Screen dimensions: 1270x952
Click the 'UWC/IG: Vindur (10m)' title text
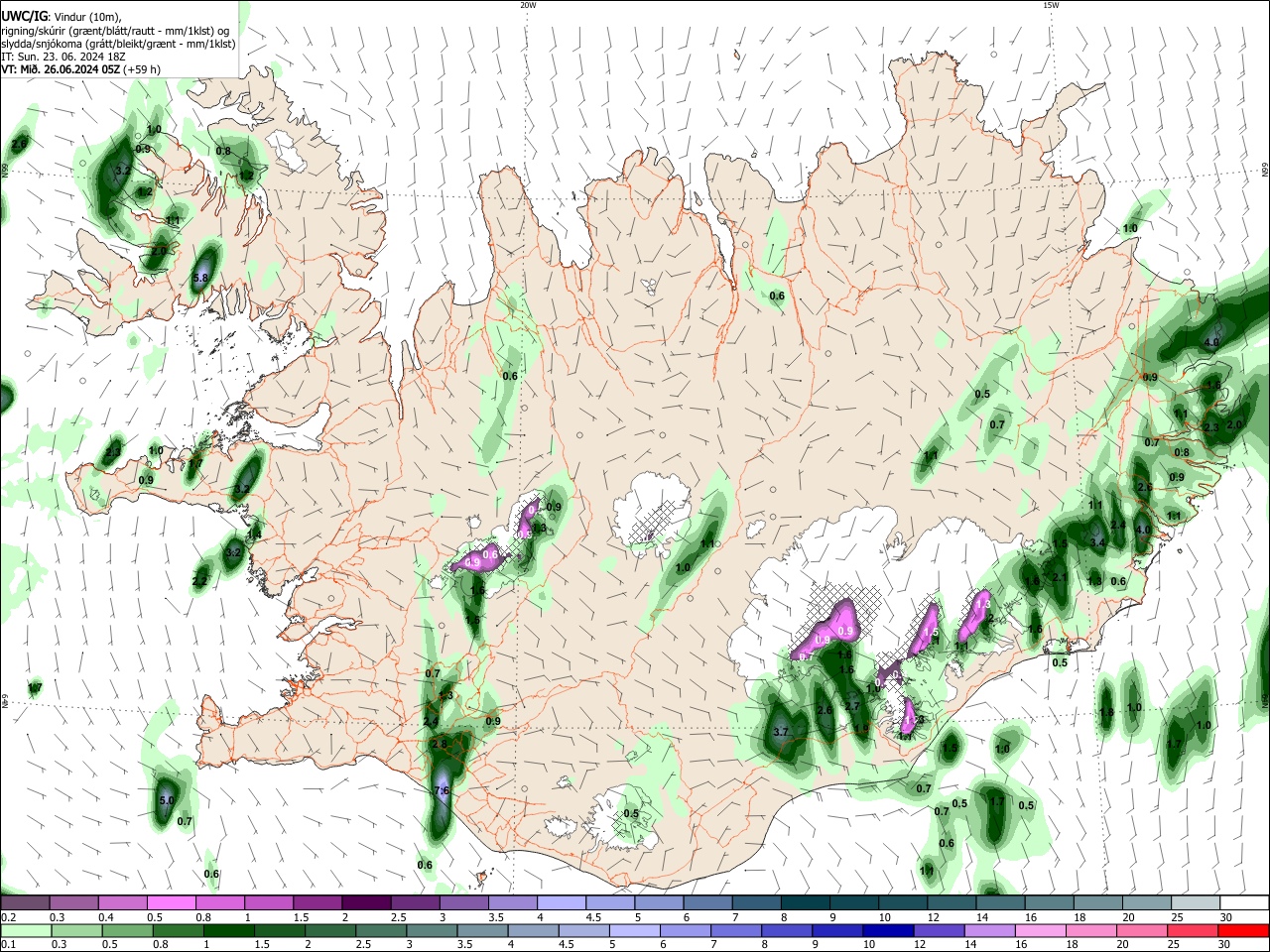62,16
